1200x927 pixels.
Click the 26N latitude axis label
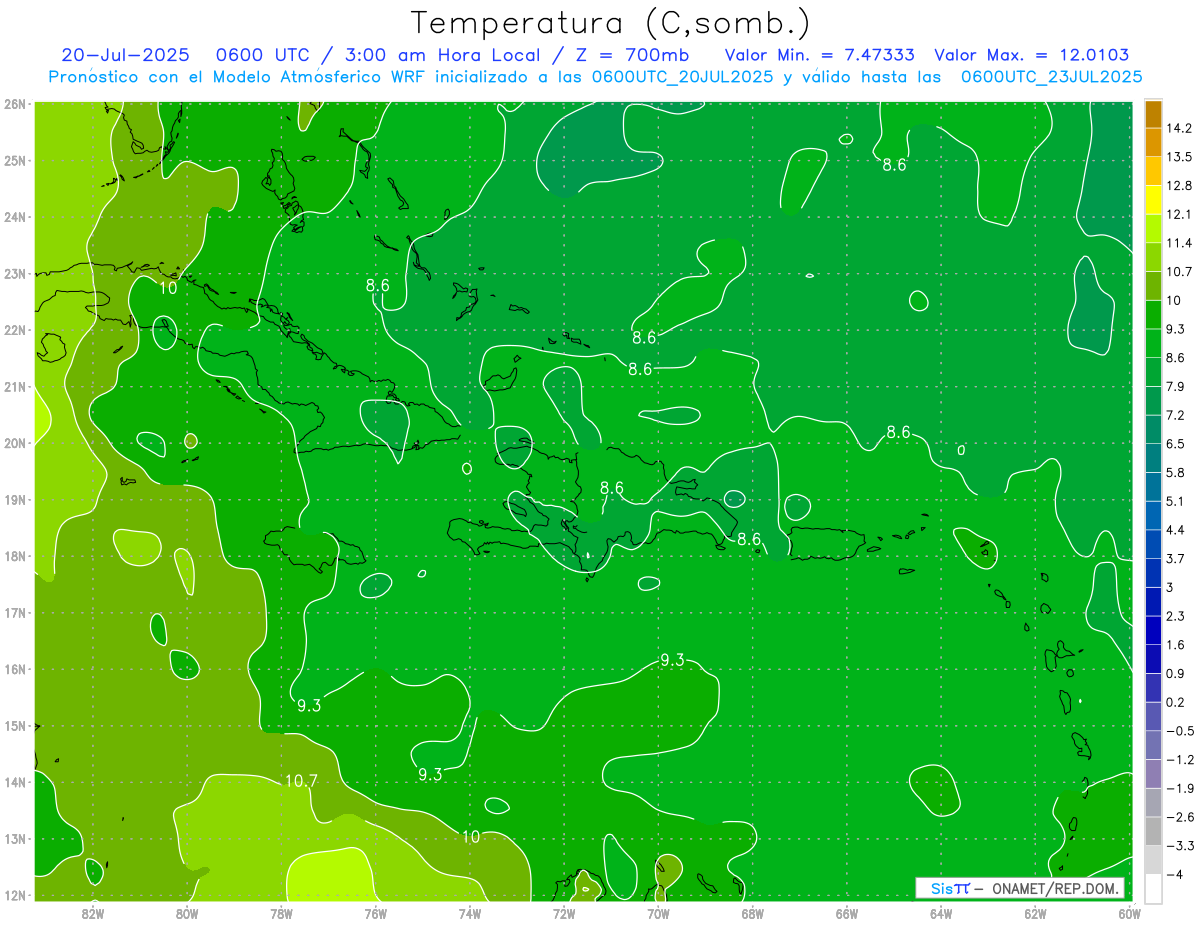15,103
